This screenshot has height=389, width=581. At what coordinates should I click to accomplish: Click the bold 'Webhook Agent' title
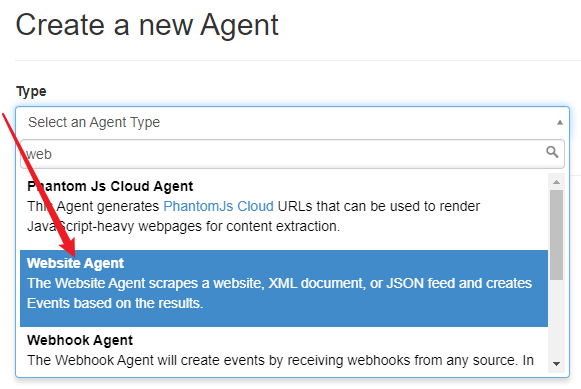coord(80,340)
